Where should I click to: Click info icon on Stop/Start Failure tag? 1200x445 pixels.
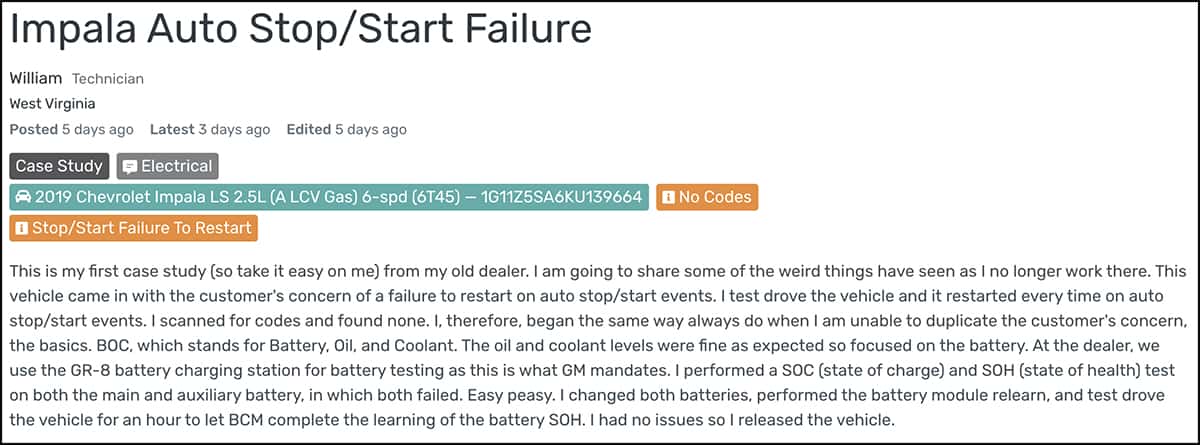tap(21, 228)
